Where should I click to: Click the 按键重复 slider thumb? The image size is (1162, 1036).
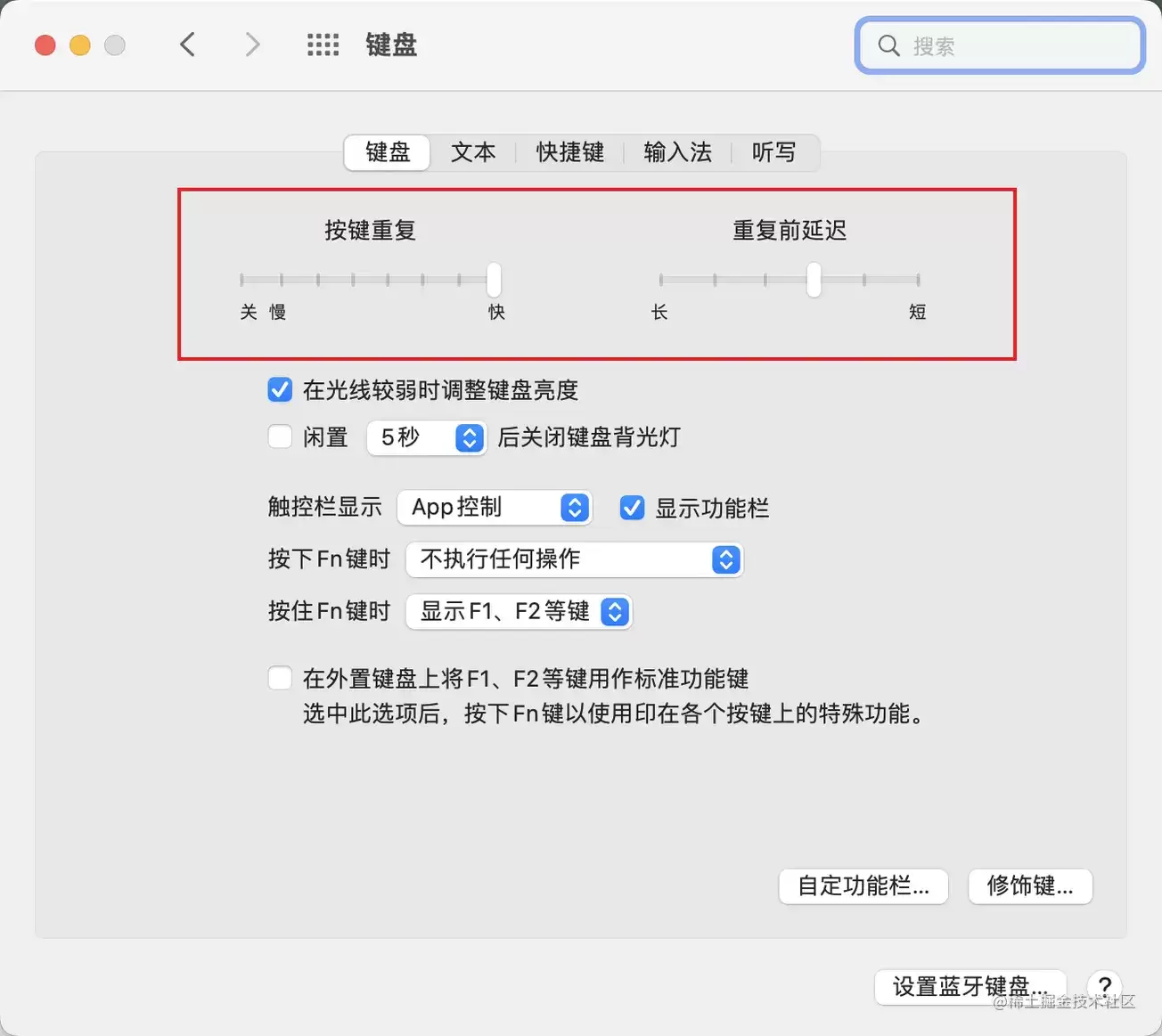coord(494,280)
